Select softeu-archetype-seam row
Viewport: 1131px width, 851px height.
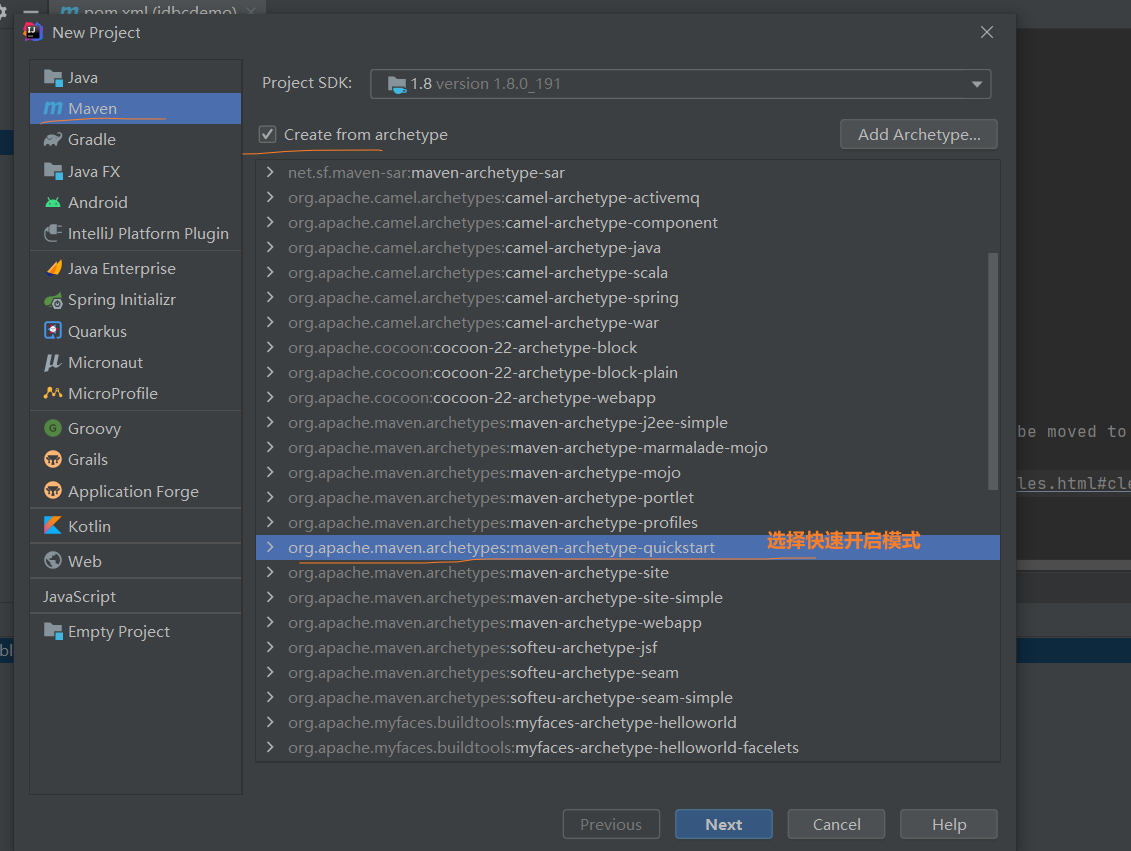click(628, 672)
